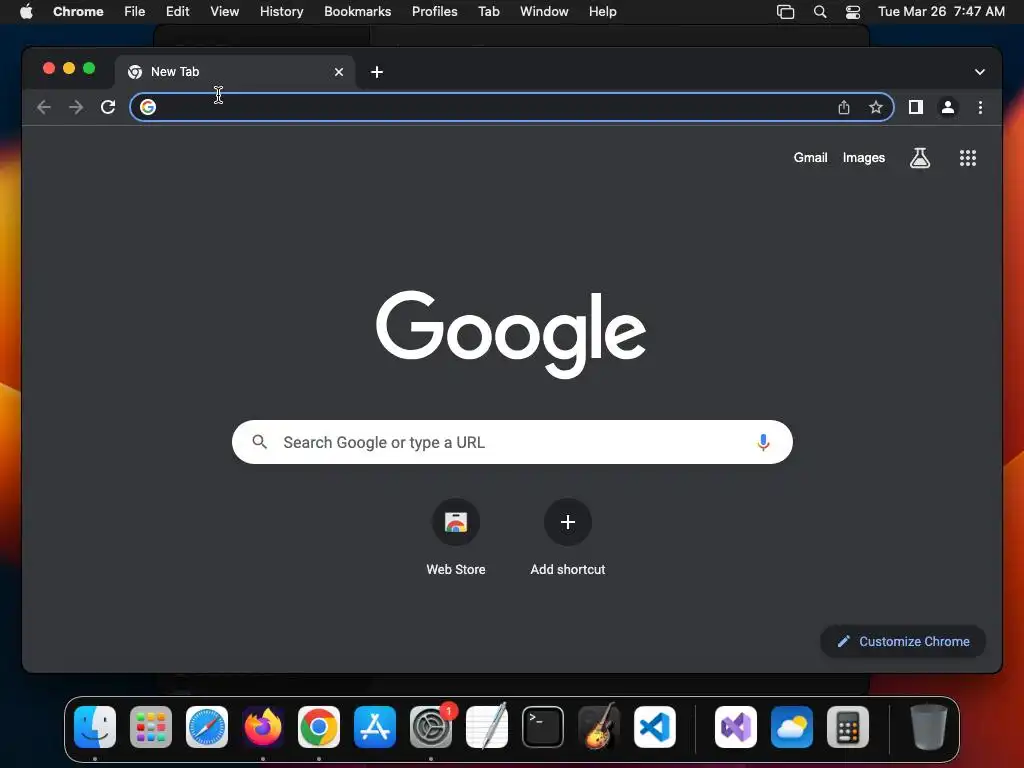The height and width of the screenshot is (768, 1024).
Task: Open the File menu
Action: (135, 12)
